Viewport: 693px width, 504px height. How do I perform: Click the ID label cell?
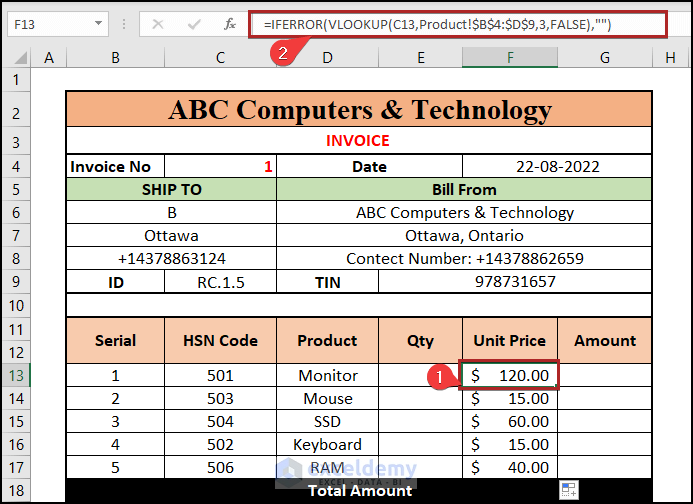coord(115,282)
